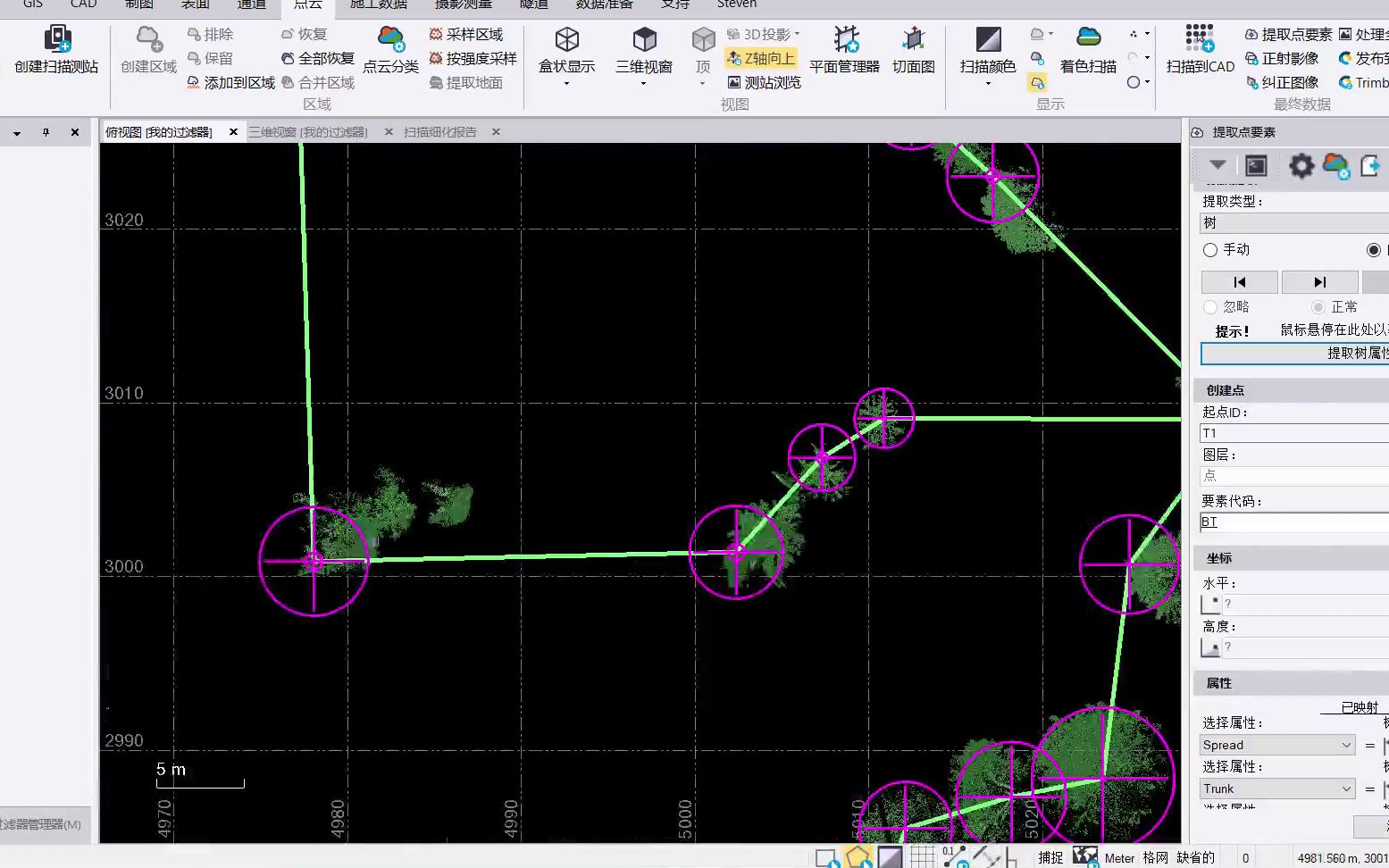This screenshot has width=1389, height=868.
Task: Switch to the CAD ribbon tab
Action: [x=84, y=4]
